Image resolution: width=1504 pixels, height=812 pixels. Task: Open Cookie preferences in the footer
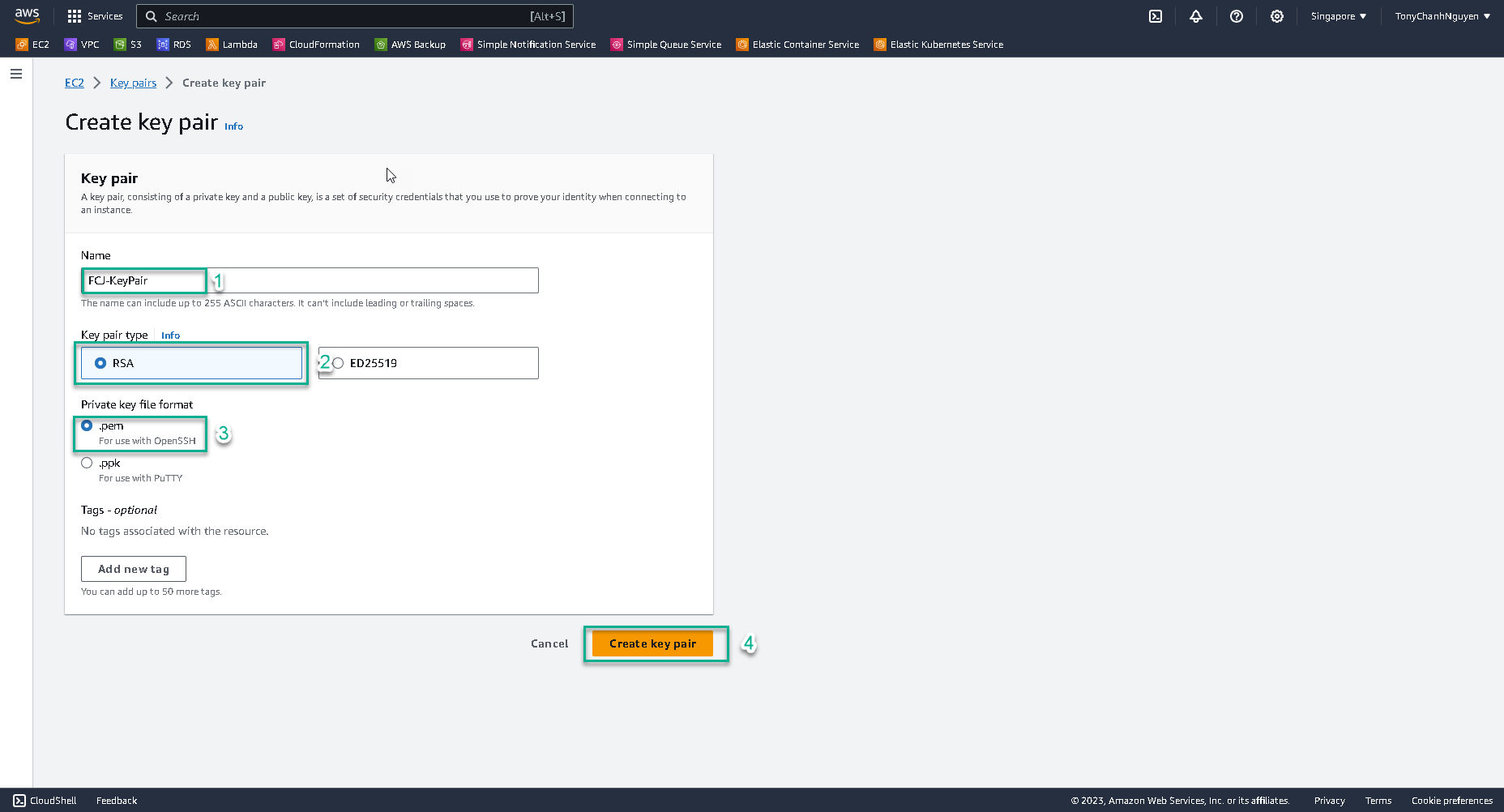tap(1451, 800)
